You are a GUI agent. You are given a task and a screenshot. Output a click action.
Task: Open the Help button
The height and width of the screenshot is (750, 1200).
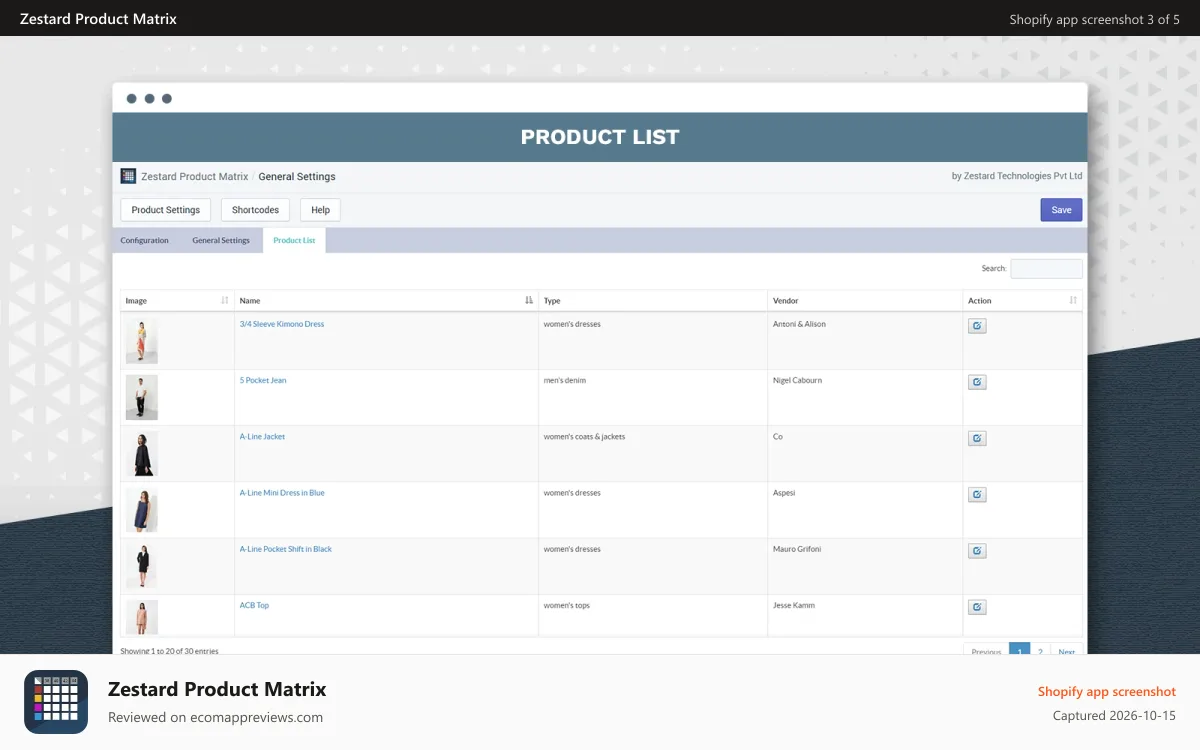point(320,210)
